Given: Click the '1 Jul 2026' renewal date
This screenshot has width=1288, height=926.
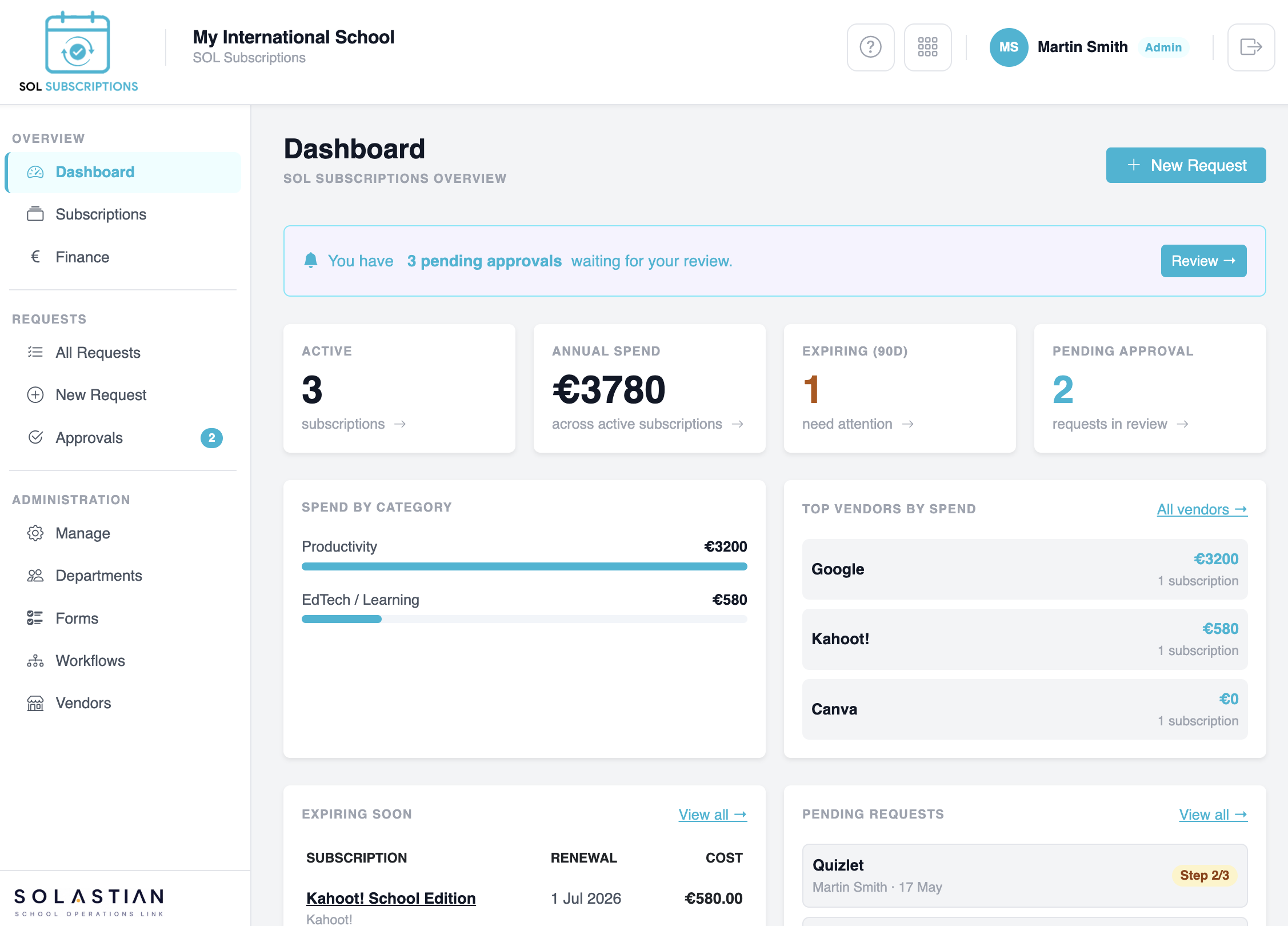Looking at the screenshot, I should click(x=586, y=899).
